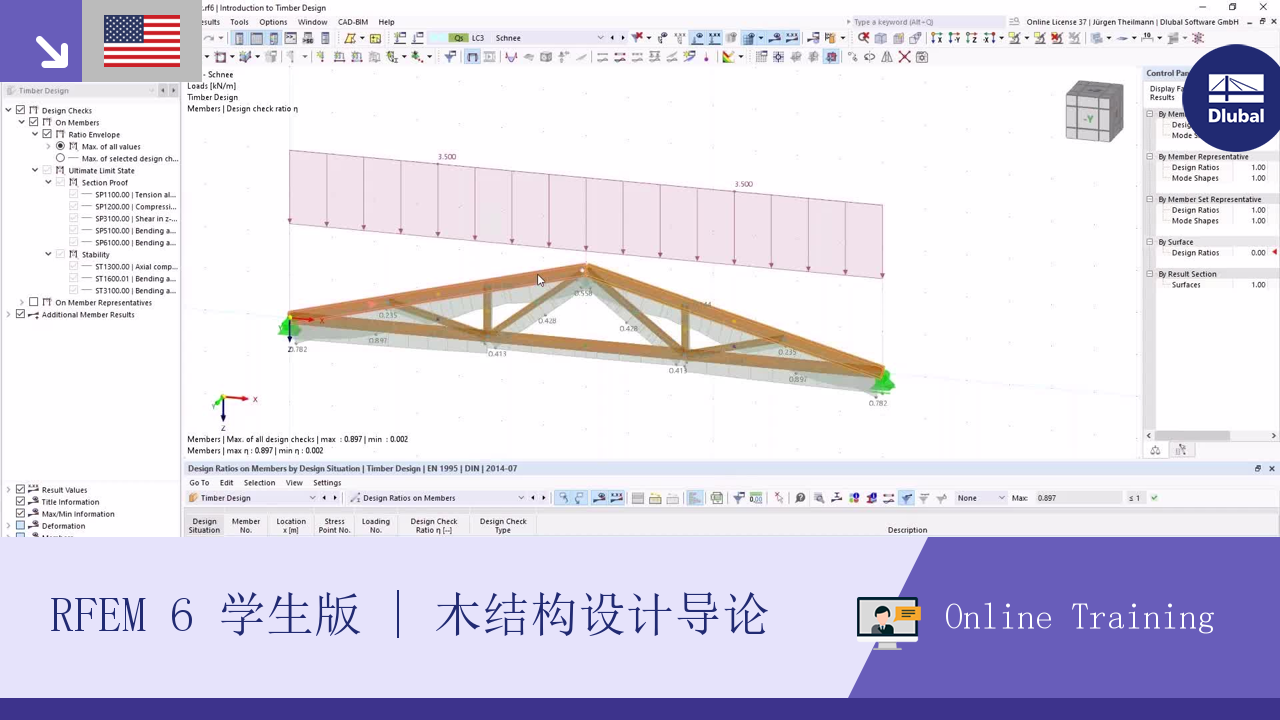Viewport: 1280px width, 720px height.
Task: Open the Help menu
Action: click(x=386, y=22)
